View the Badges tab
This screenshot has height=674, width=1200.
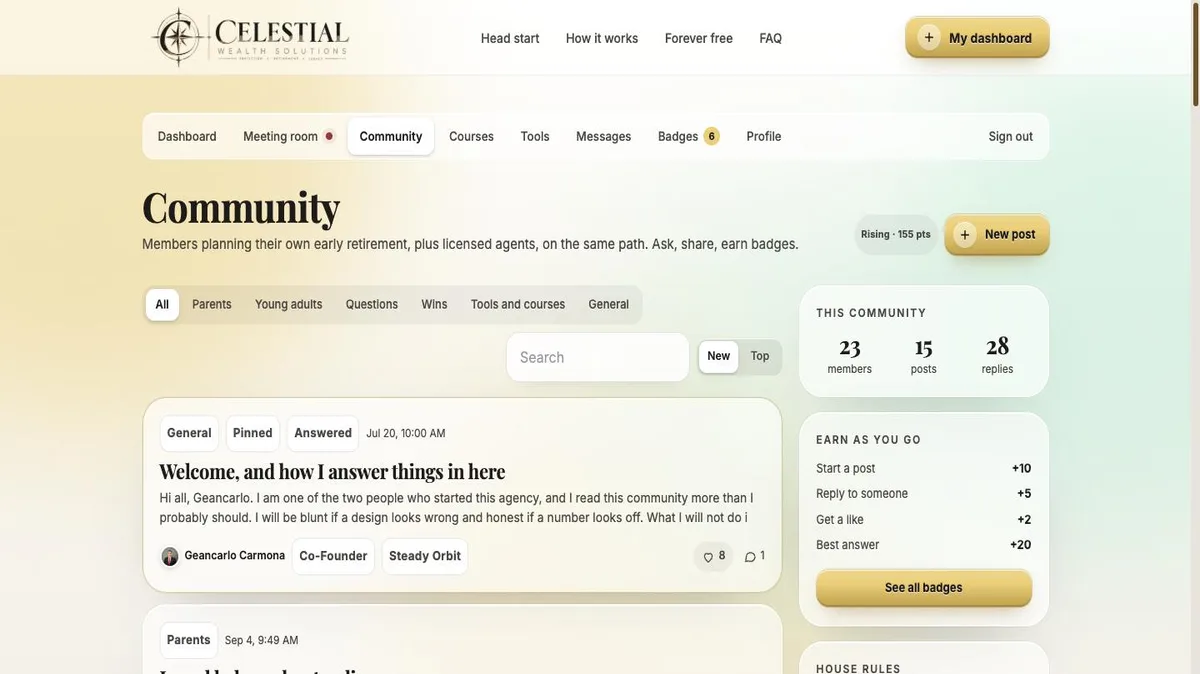coord(688,136)
